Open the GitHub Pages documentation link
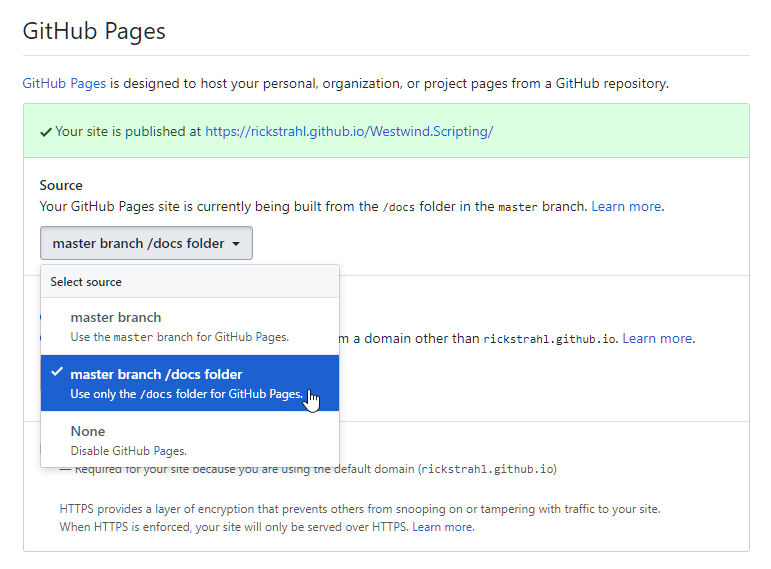The height and width of the screenshot is (569, 771). click(x=64, y=84)
